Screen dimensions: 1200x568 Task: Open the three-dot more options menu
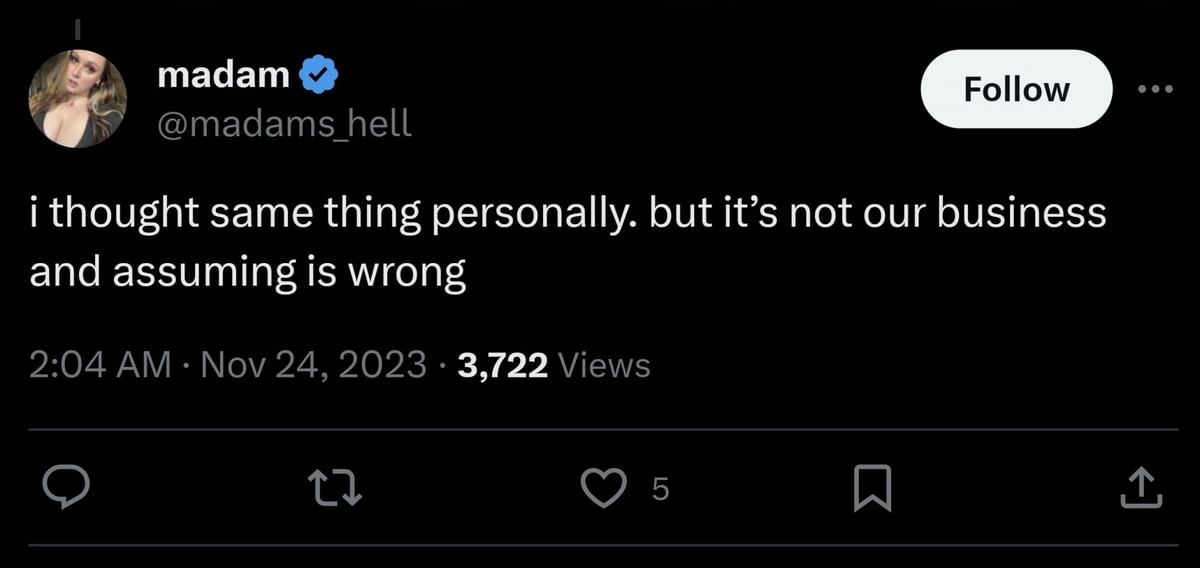click(x=1157, y=89)
